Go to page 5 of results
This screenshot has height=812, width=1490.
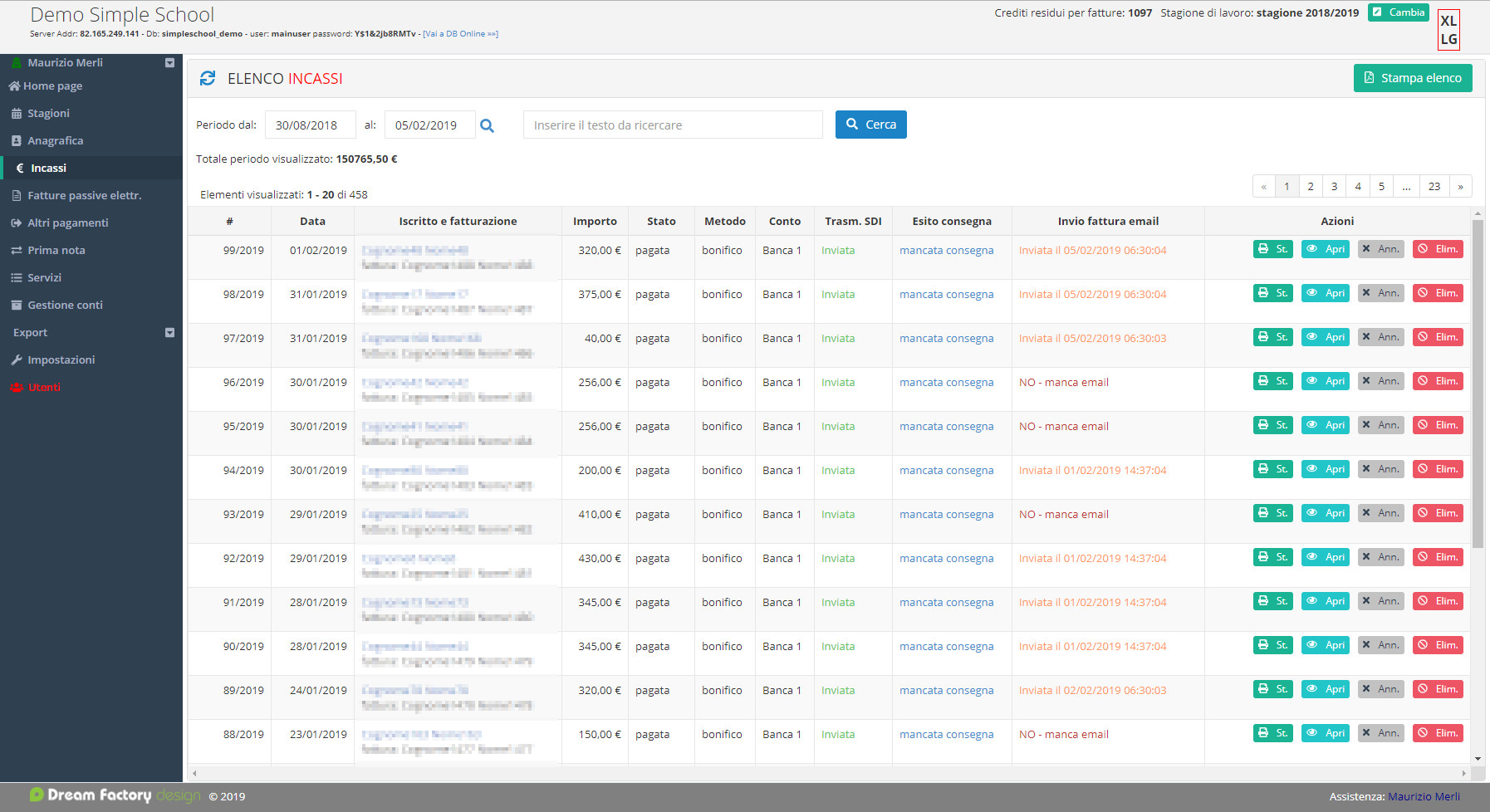coord(1381,186)
